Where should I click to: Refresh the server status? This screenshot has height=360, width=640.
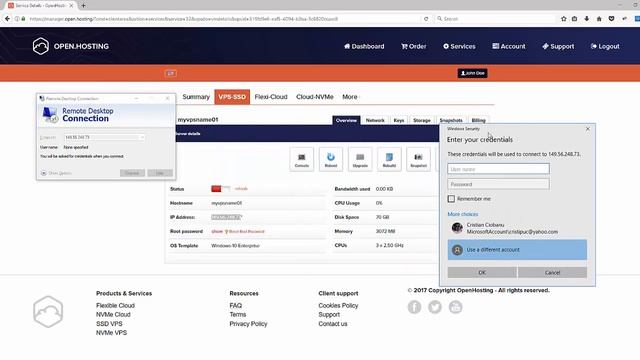click(x=241, y=189)
